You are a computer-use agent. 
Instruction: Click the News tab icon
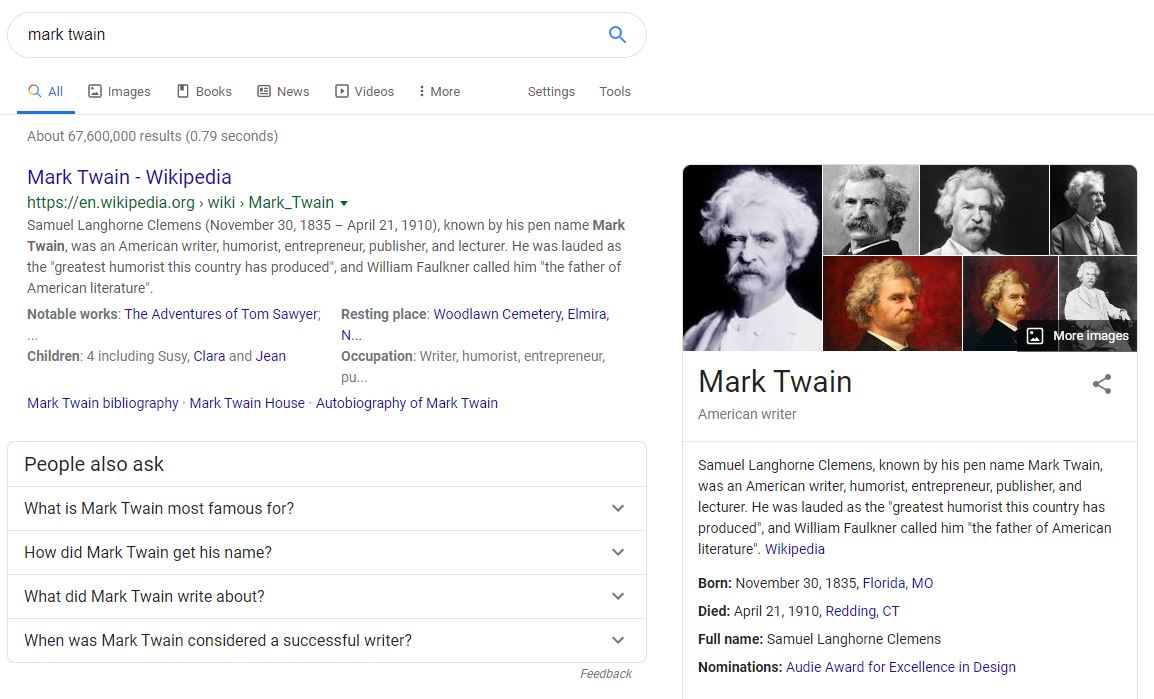click(263, 91)
